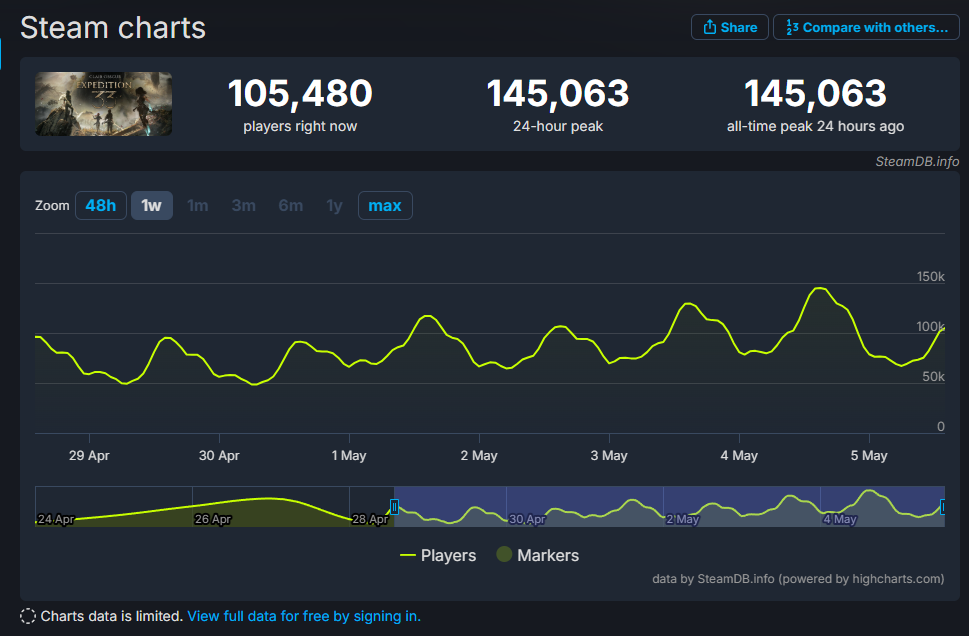Click the 28 Apr label in navigator
969x636 pixels.
coord(370,519)
